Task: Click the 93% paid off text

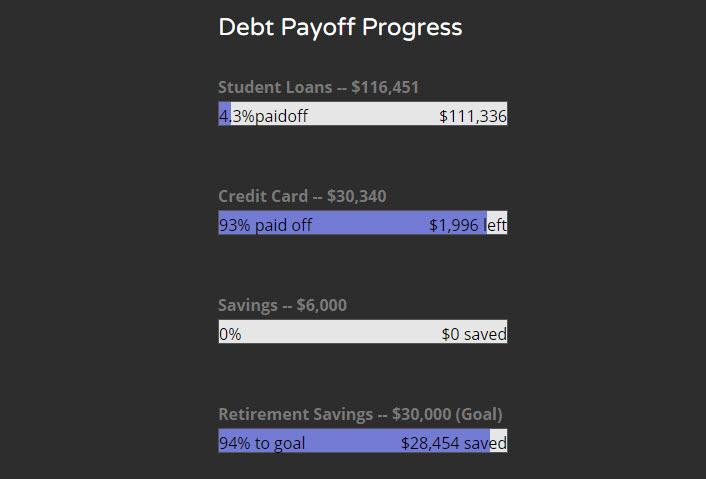Action: coord(265,225)
